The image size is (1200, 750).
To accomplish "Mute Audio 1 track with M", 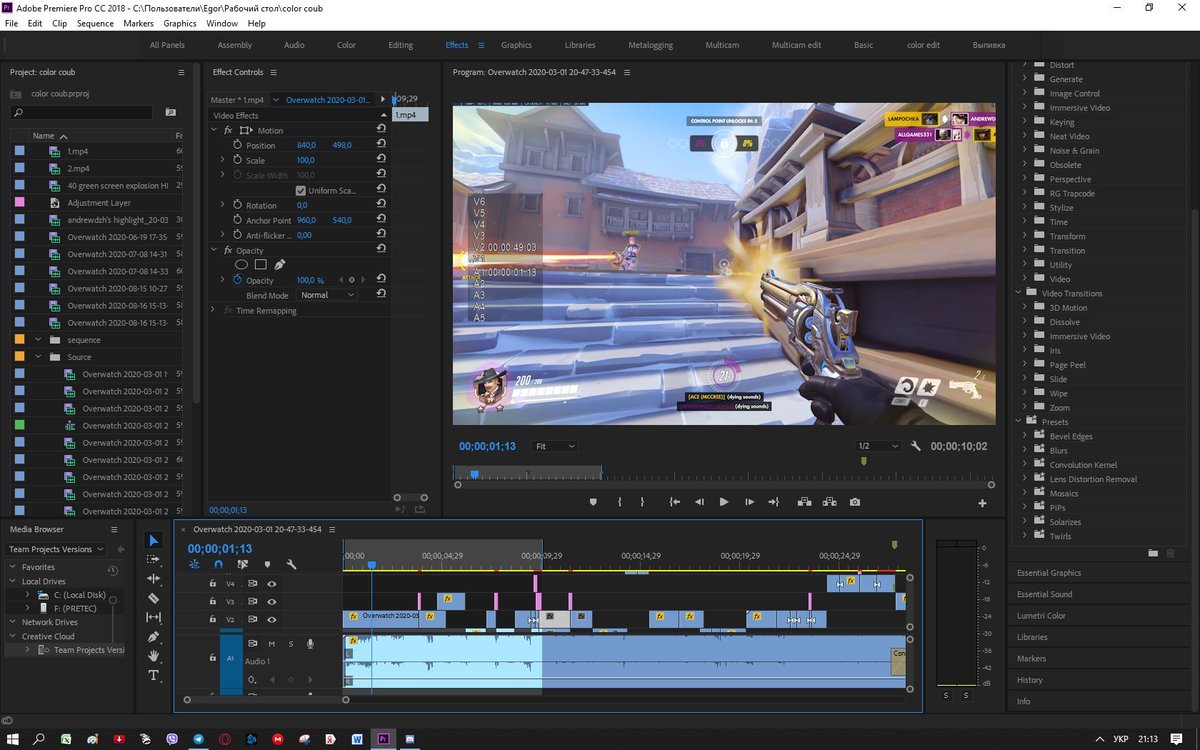I will coord(271,644).
